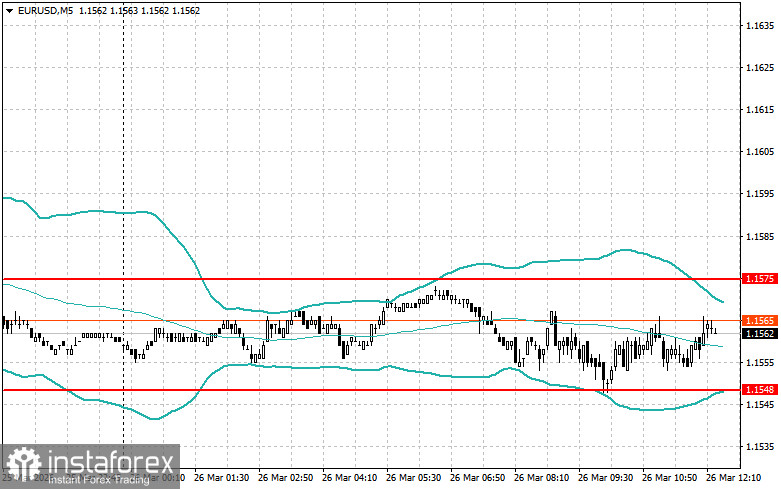Click the 1.1545 price scale value
The image size is (781, 489).
[760, 404]
